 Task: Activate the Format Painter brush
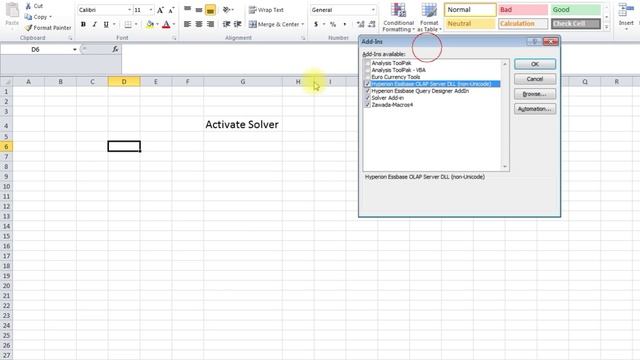(x=28, y=28)
